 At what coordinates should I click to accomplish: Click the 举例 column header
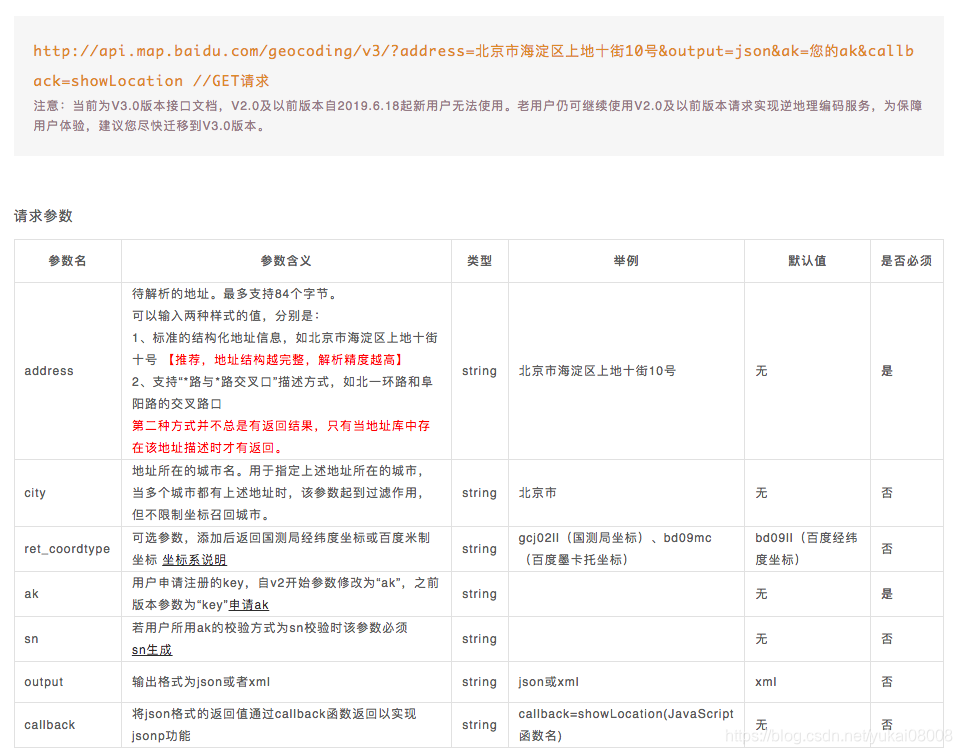[626, 261]
